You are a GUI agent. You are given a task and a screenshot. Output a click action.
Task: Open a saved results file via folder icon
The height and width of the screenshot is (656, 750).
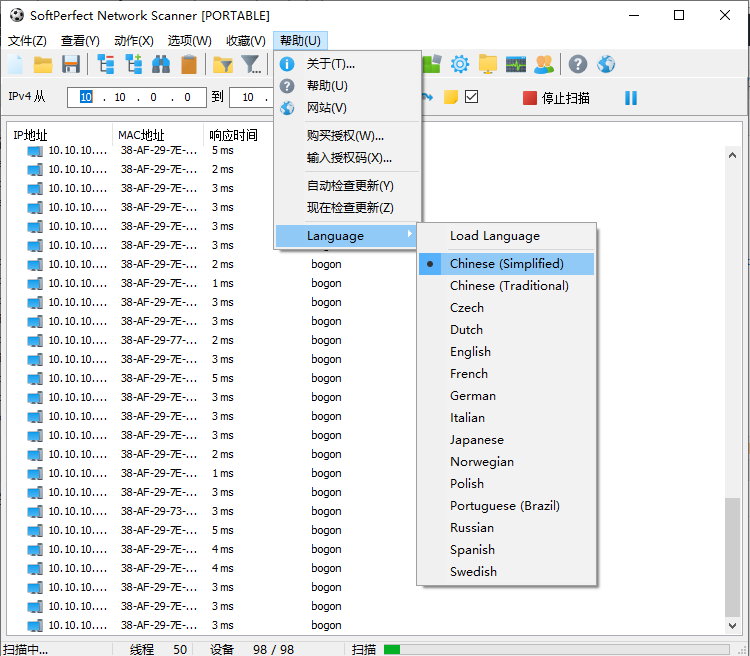coord(43,64)
